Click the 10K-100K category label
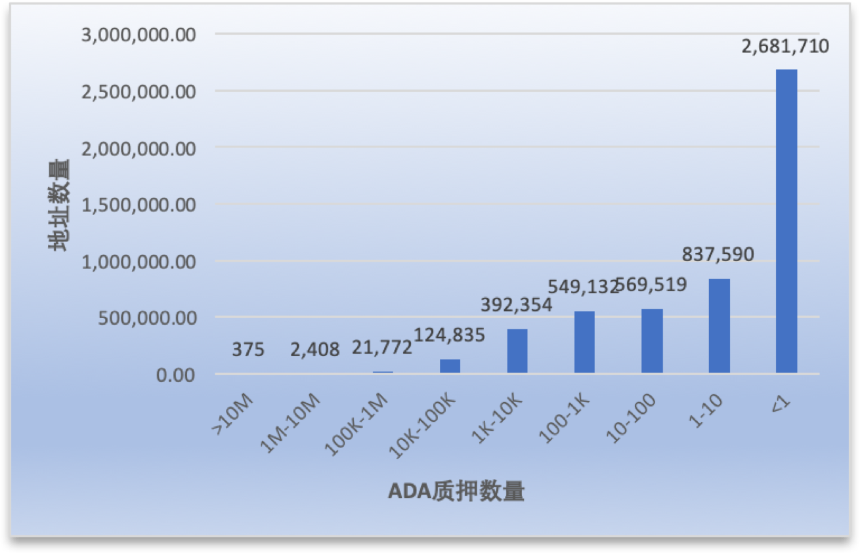This screenshot has height=553, width=860. click(x=422, y=426)
